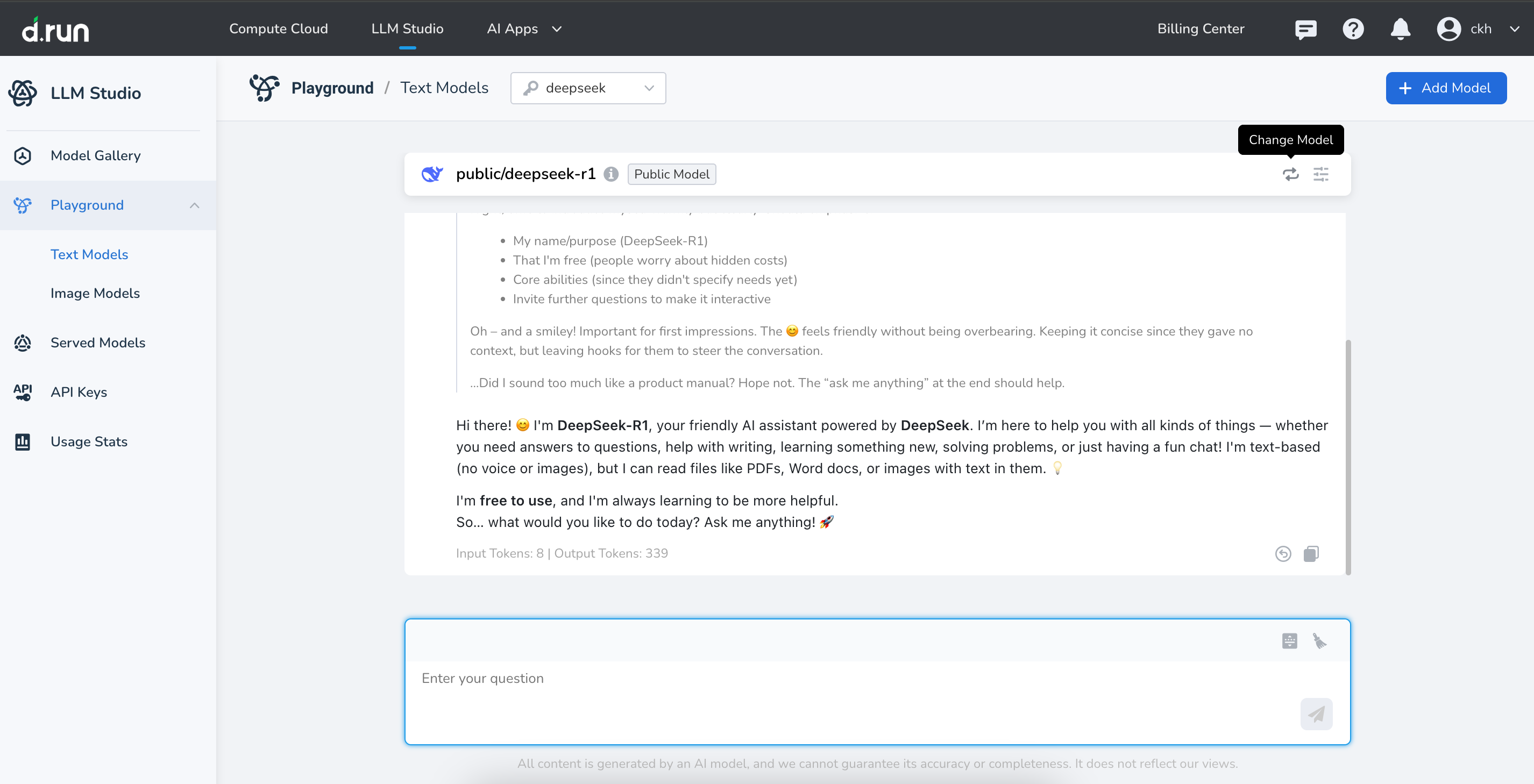Copy the response with copy icon

coord(1311,554)
